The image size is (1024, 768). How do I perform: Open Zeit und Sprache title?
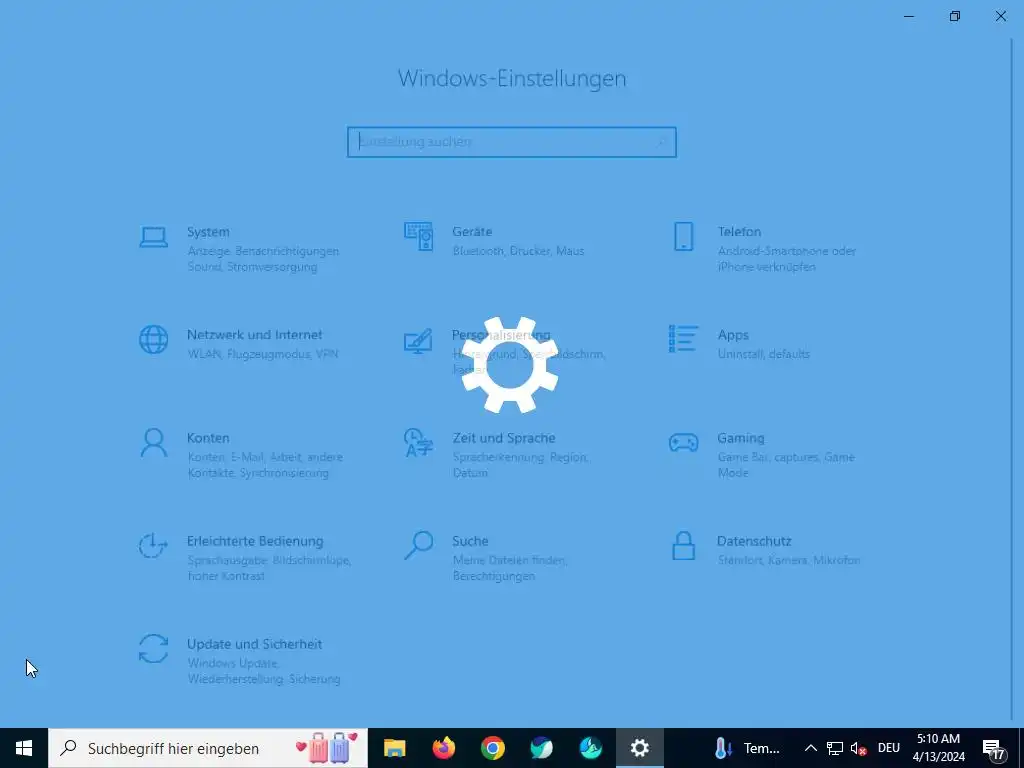tap(504, 438)
